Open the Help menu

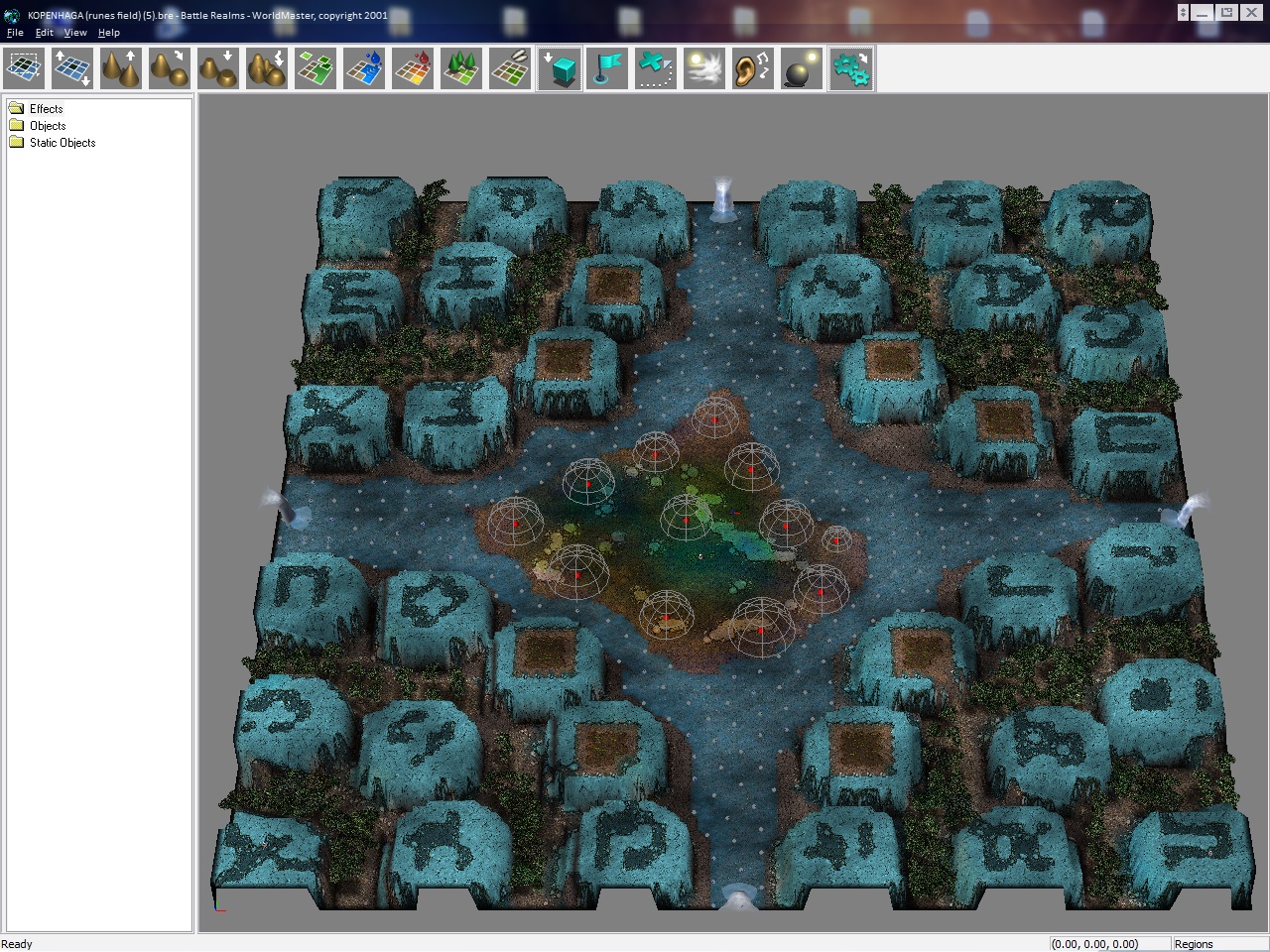108,33
